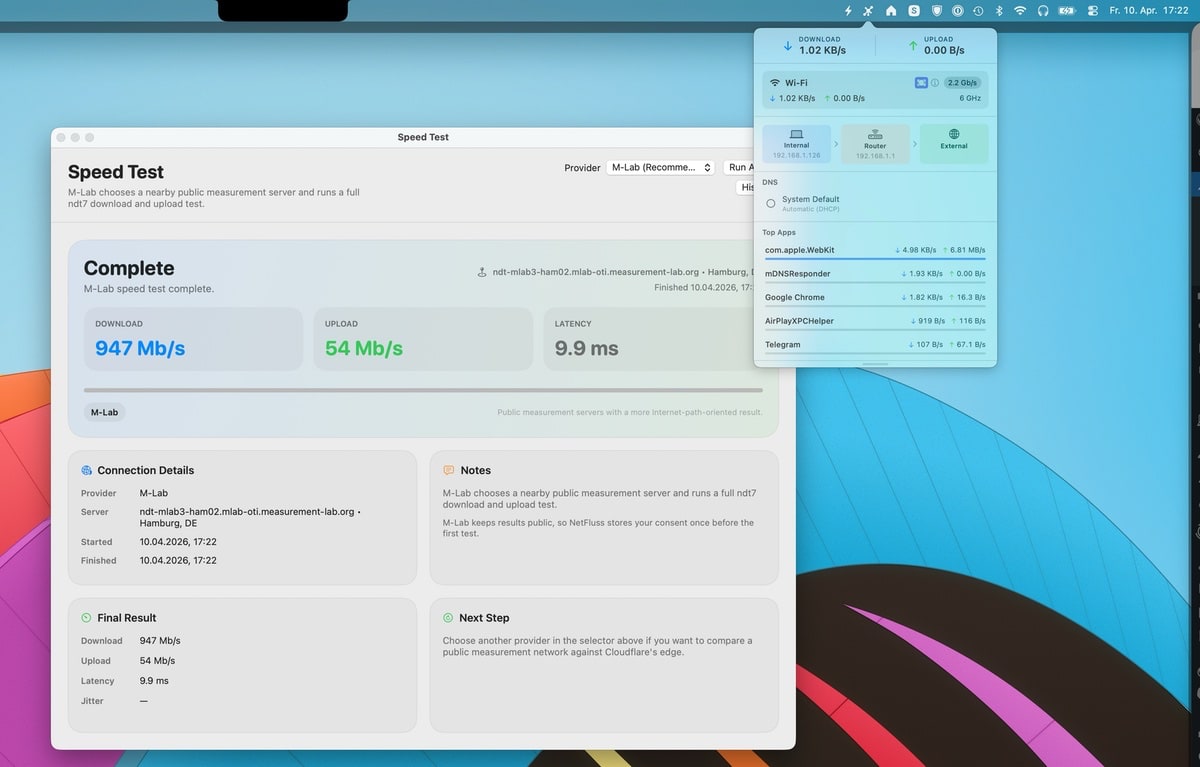
Task: Select the Router 192.168.1.1 tile
Action: click(x=875, y=144)
